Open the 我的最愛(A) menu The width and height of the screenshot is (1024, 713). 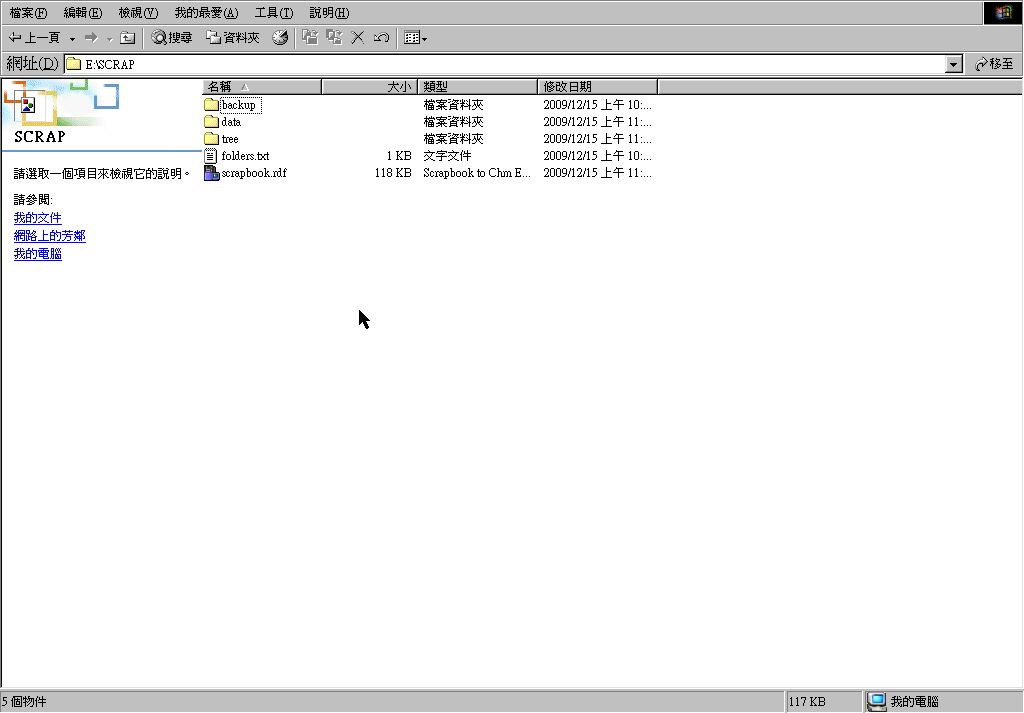tap(206, 13)
